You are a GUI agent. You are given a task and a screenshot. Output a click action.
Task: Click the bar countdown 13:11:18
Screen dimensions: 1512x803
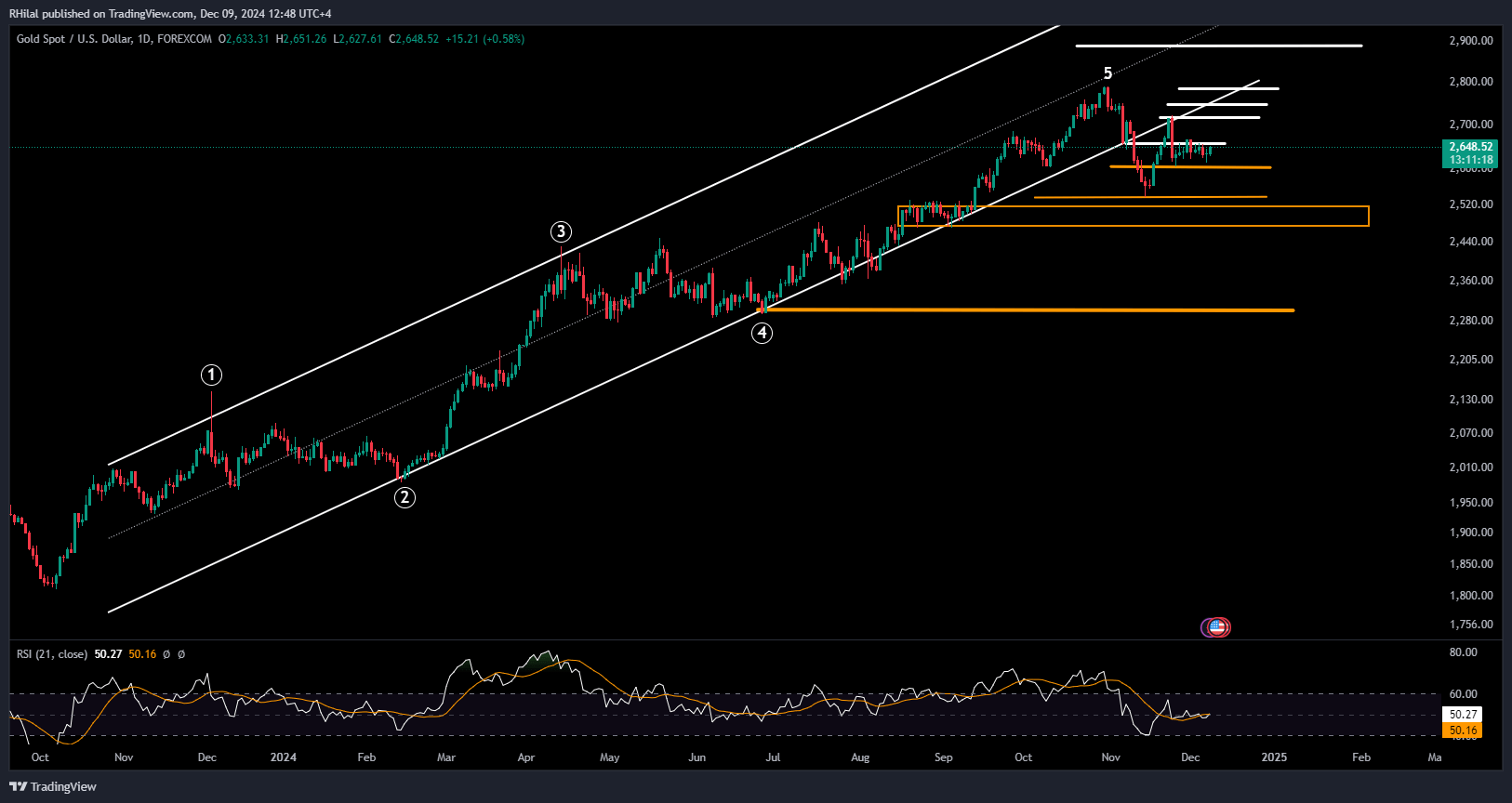click(x=1470, y=160)
